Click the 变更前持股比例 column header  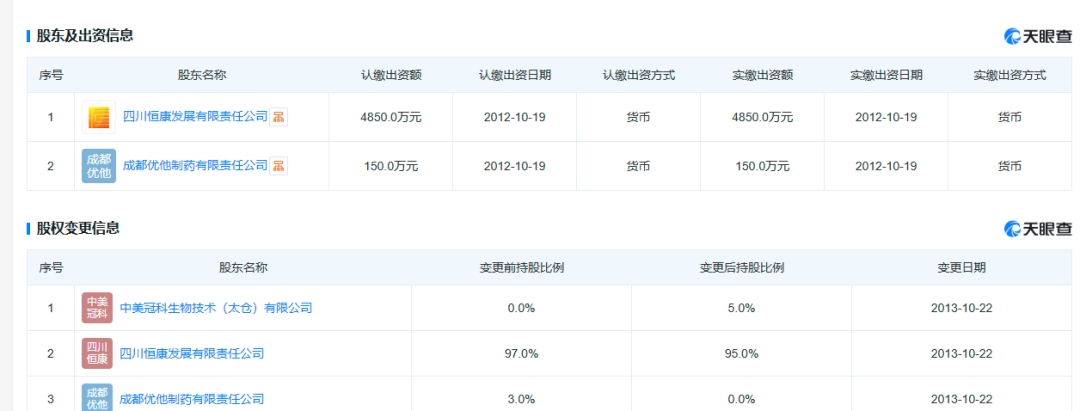521,268
